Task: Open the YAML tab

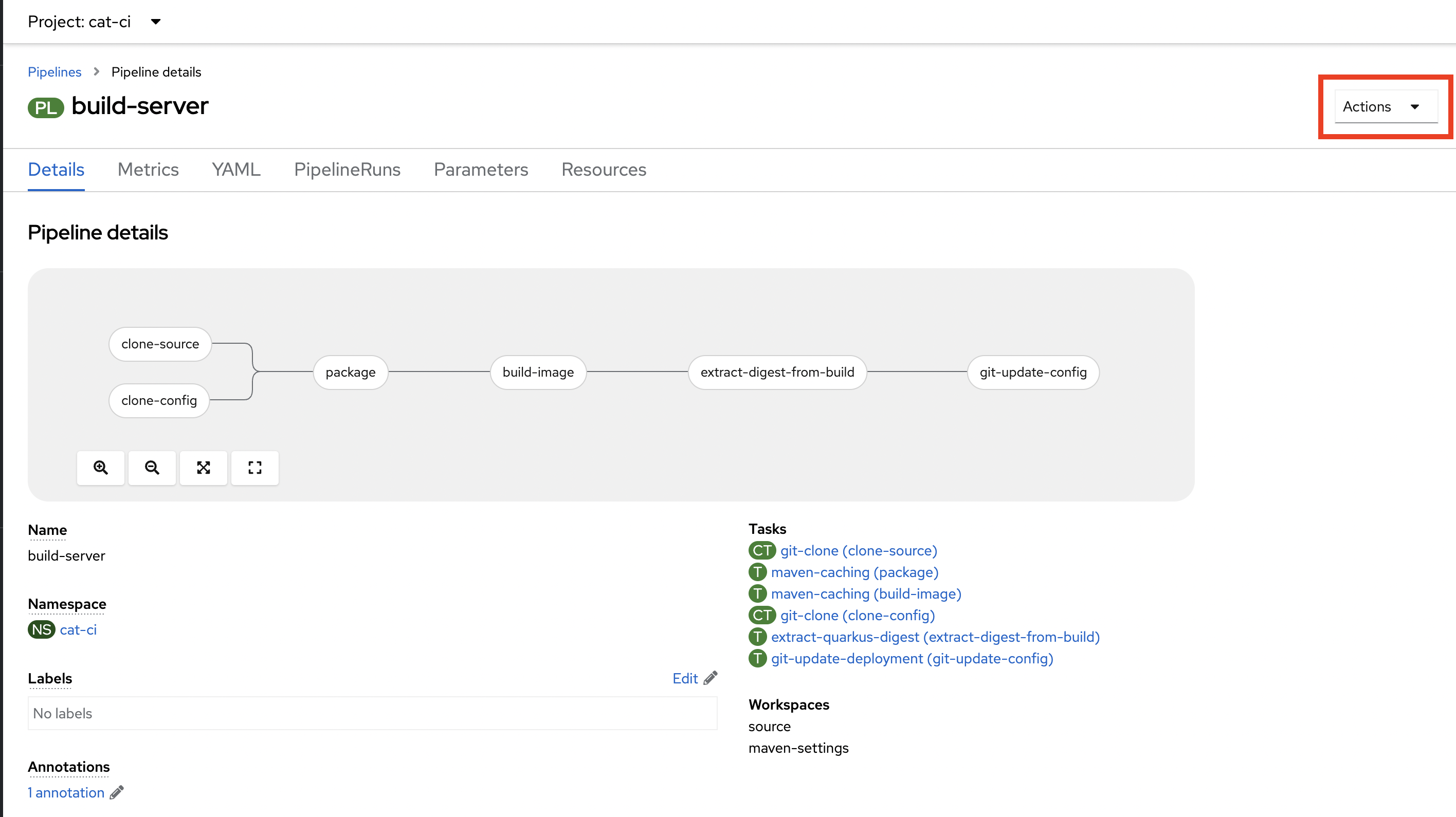Action: pos(236,170)
